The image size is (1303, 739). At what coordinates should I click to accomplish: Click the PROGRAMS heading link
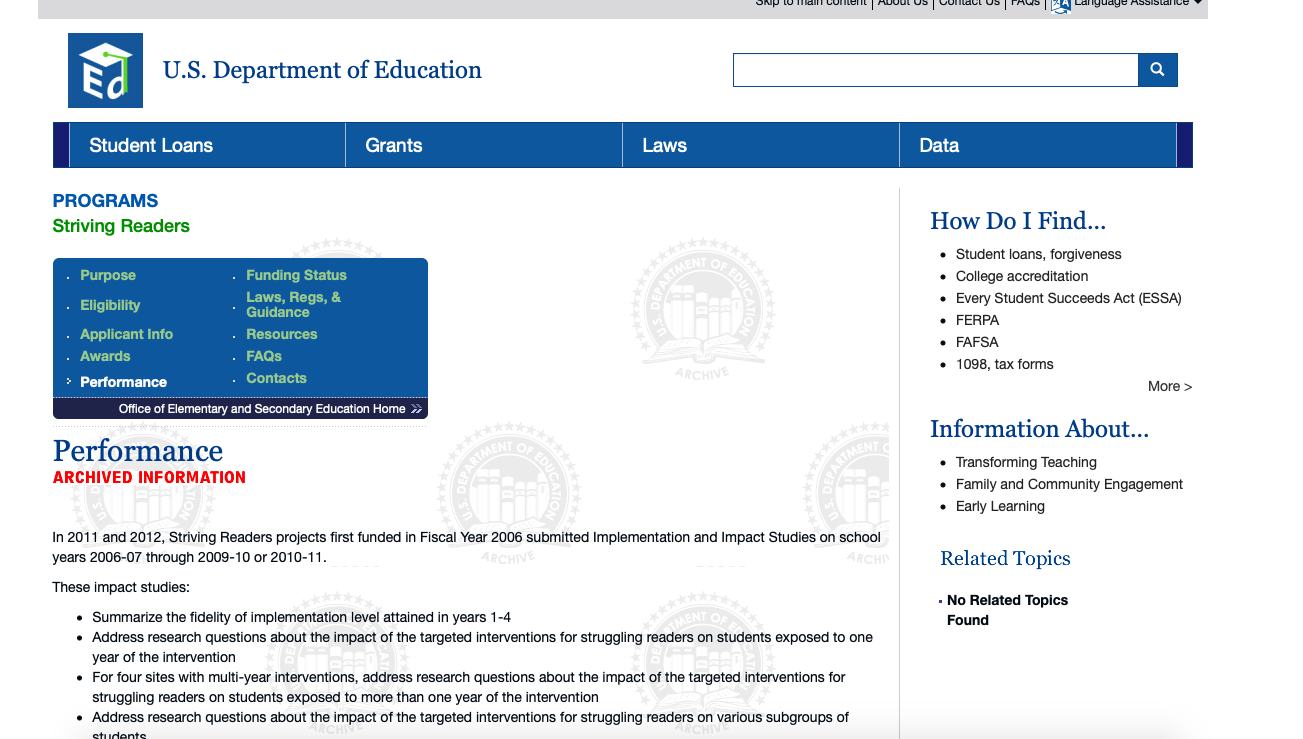(x=105, y=201)
